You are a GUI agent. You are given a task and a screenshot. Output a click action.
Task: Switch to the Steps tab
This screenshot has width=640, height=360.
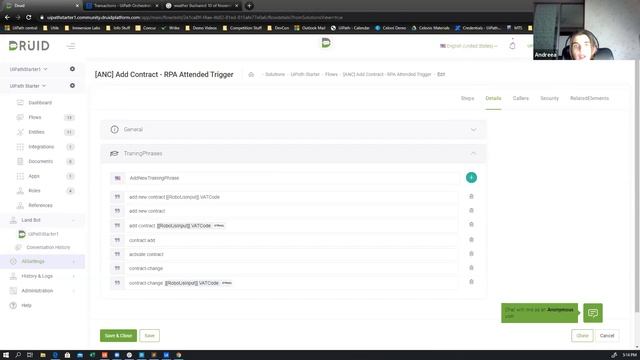click(x=467, y=98)
